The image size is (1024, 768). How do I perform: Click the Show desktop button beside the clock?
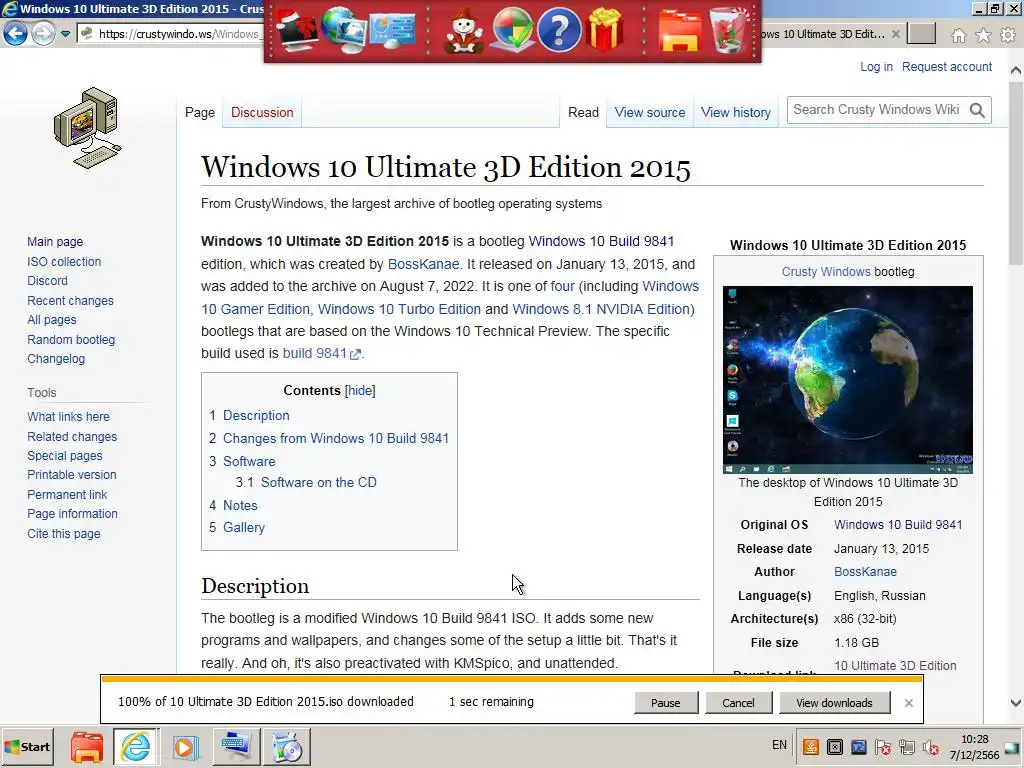point(1012,746)
